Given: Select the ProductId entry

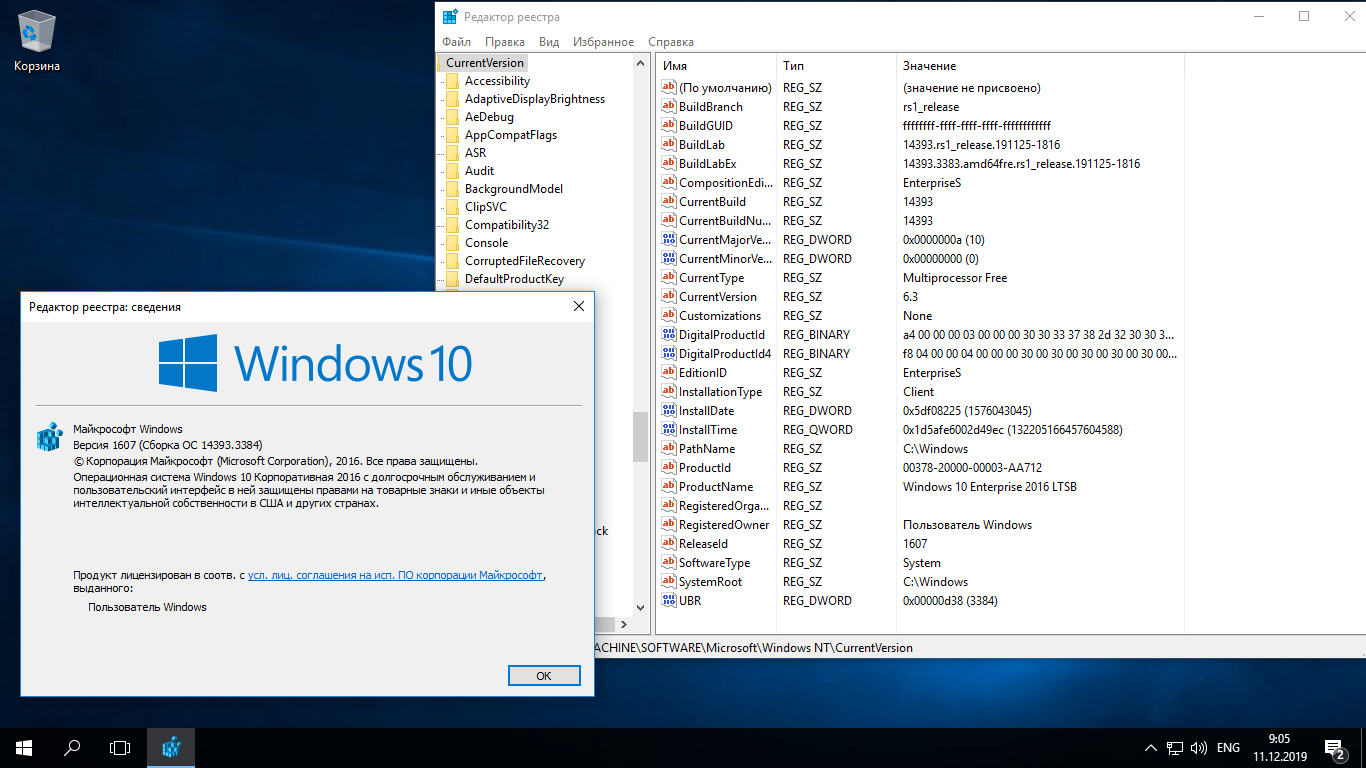Looking at the screenshot, I should pos(705,468).
